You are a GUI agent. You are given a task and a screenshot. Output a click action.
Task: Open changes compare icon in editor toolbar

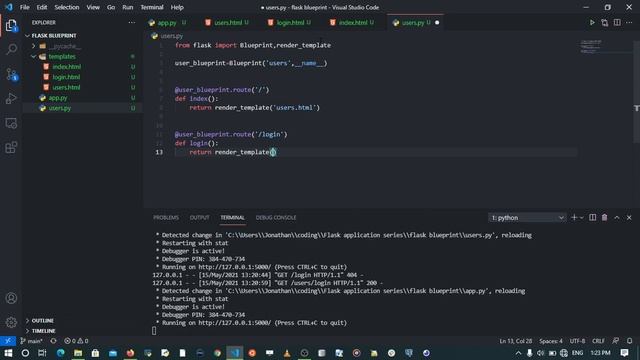click(604, 22)
